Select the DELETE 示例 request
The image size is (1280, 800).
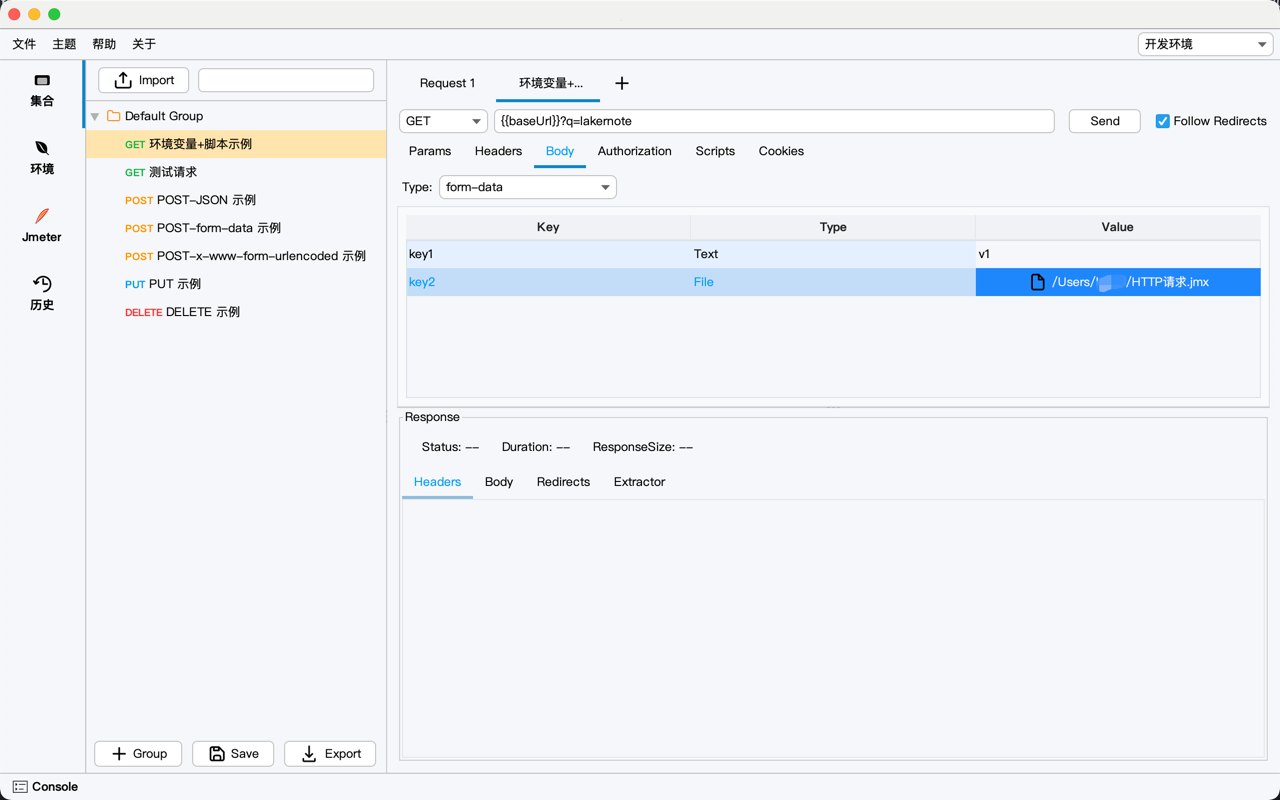[236, 312]
